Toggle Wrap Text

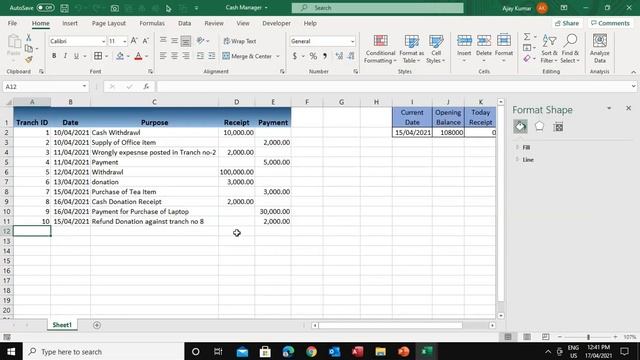click(x=240, y=41)
